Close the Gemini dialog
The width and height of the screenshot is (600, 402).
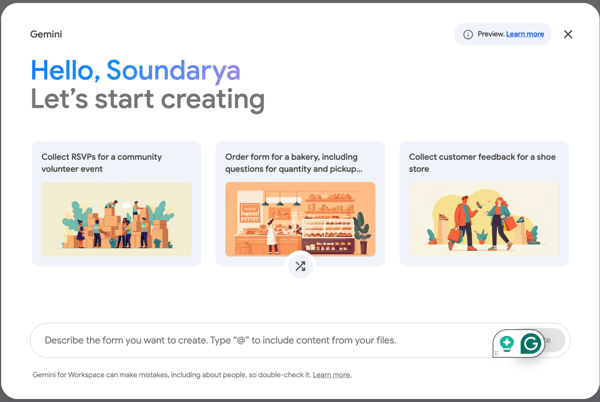tap(568, 34)
